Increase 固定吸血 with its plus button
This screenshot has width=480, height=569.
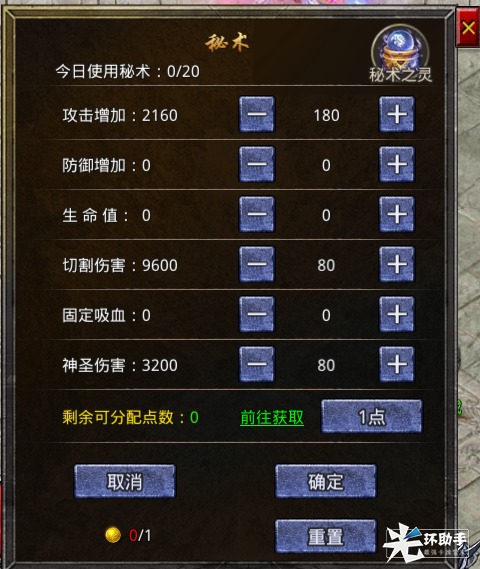(397, 314)
